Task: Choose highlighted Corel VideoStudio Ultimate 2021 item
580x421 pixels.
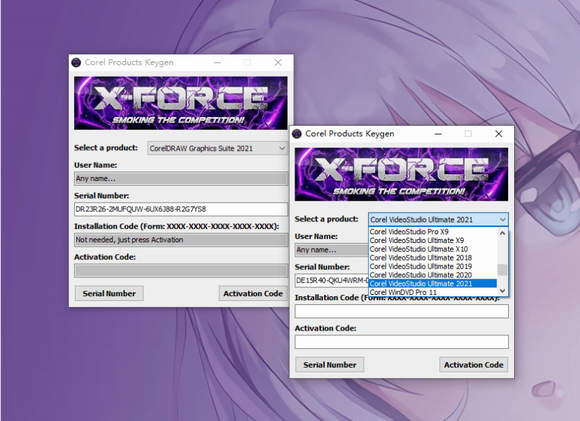Action: tap(433, 284)
